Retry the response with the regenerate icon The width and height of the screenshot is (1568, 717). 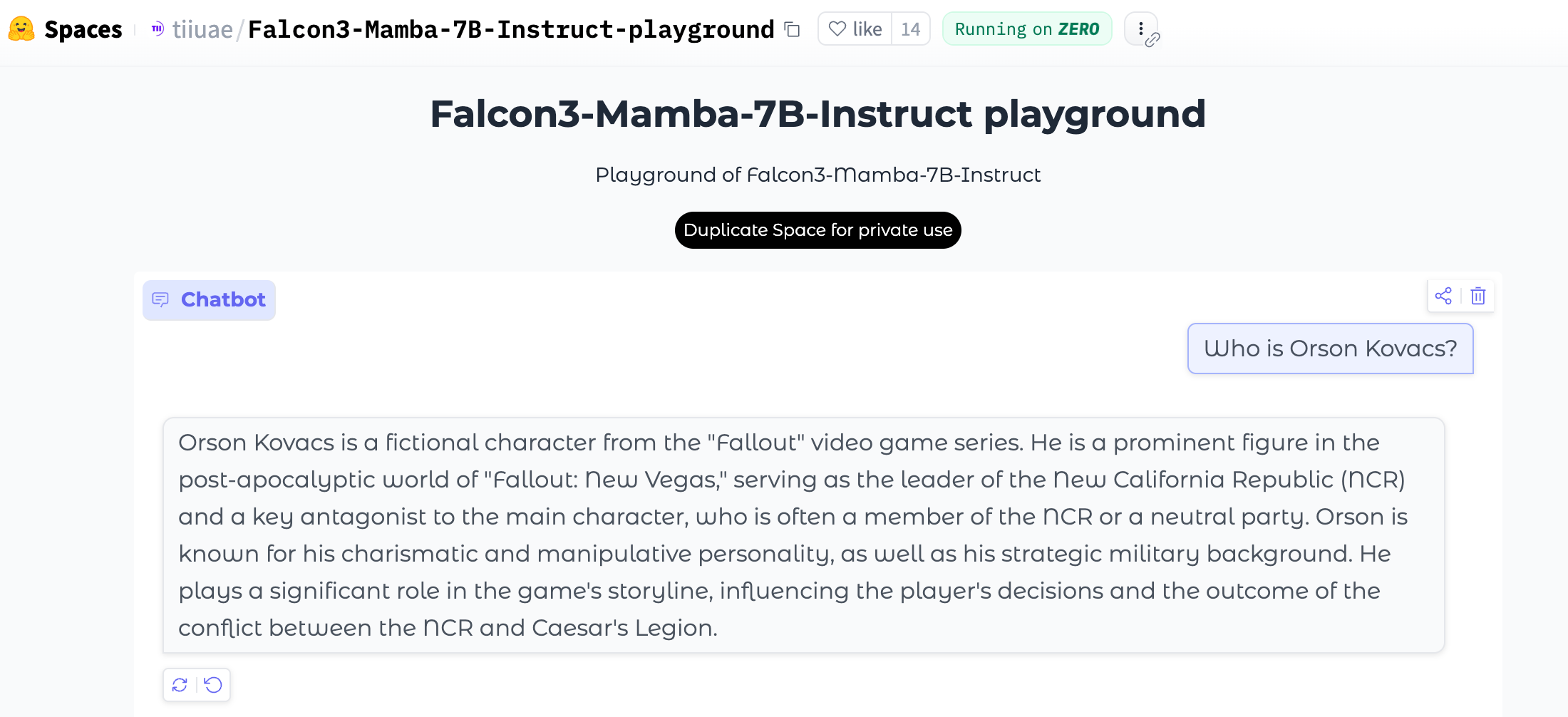(180, 685)
